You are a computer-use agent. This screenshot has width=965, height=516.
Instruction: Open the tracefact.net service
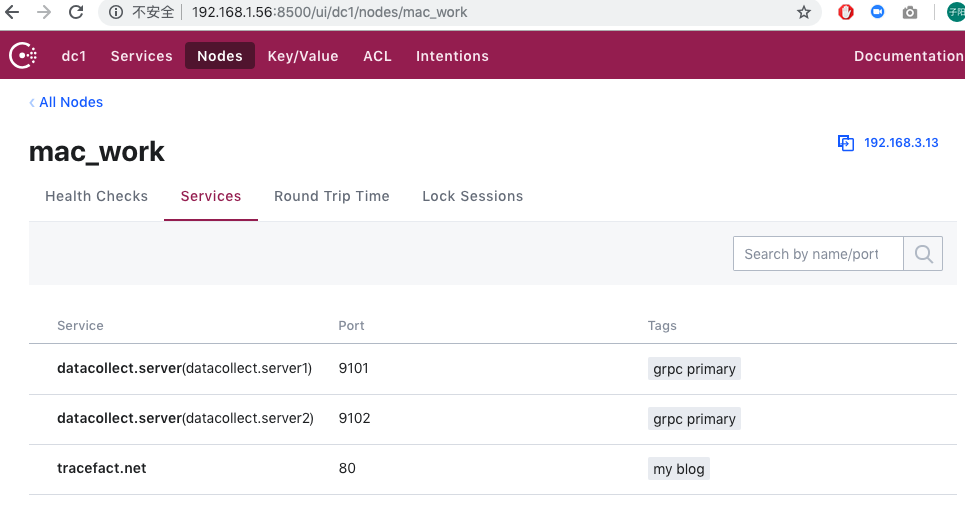[102, 468]
